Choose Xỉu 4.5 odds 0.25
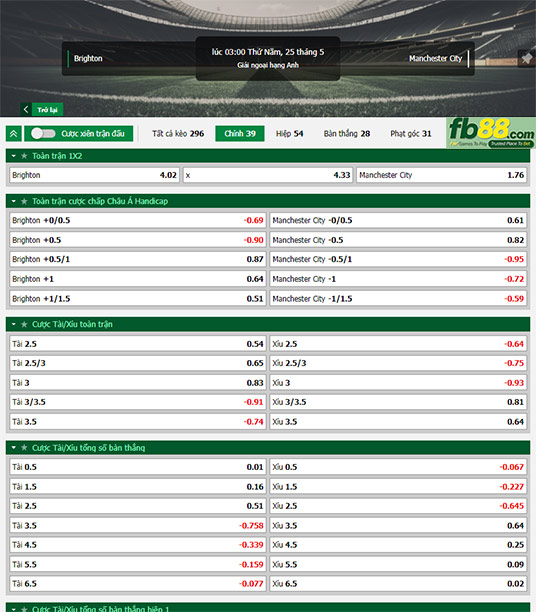536x612 pixels. 398,544
